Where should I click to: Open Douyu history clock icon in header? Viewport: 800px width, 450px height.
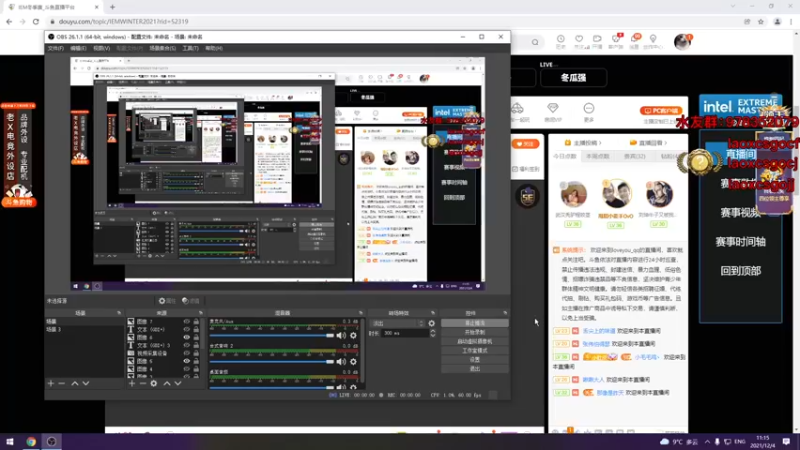561,41
